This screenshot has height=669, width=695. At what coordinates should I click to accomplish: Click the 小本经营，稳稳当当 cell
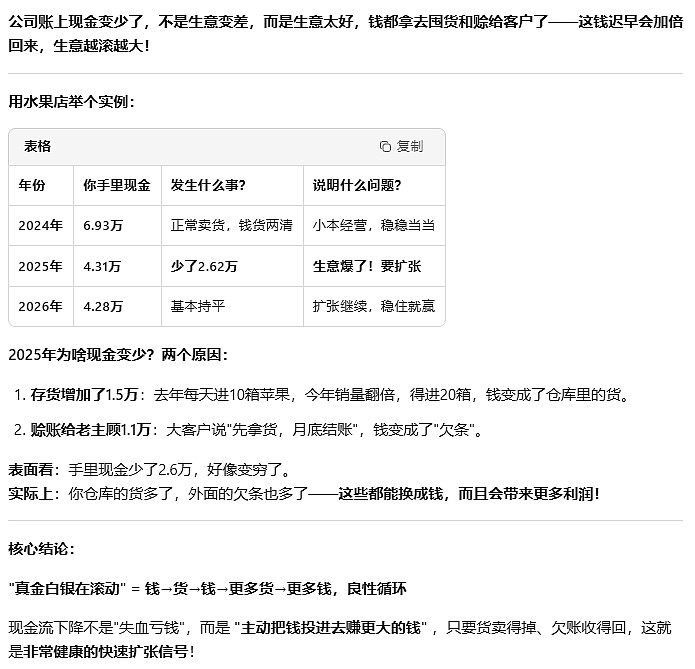pos(374,225)
